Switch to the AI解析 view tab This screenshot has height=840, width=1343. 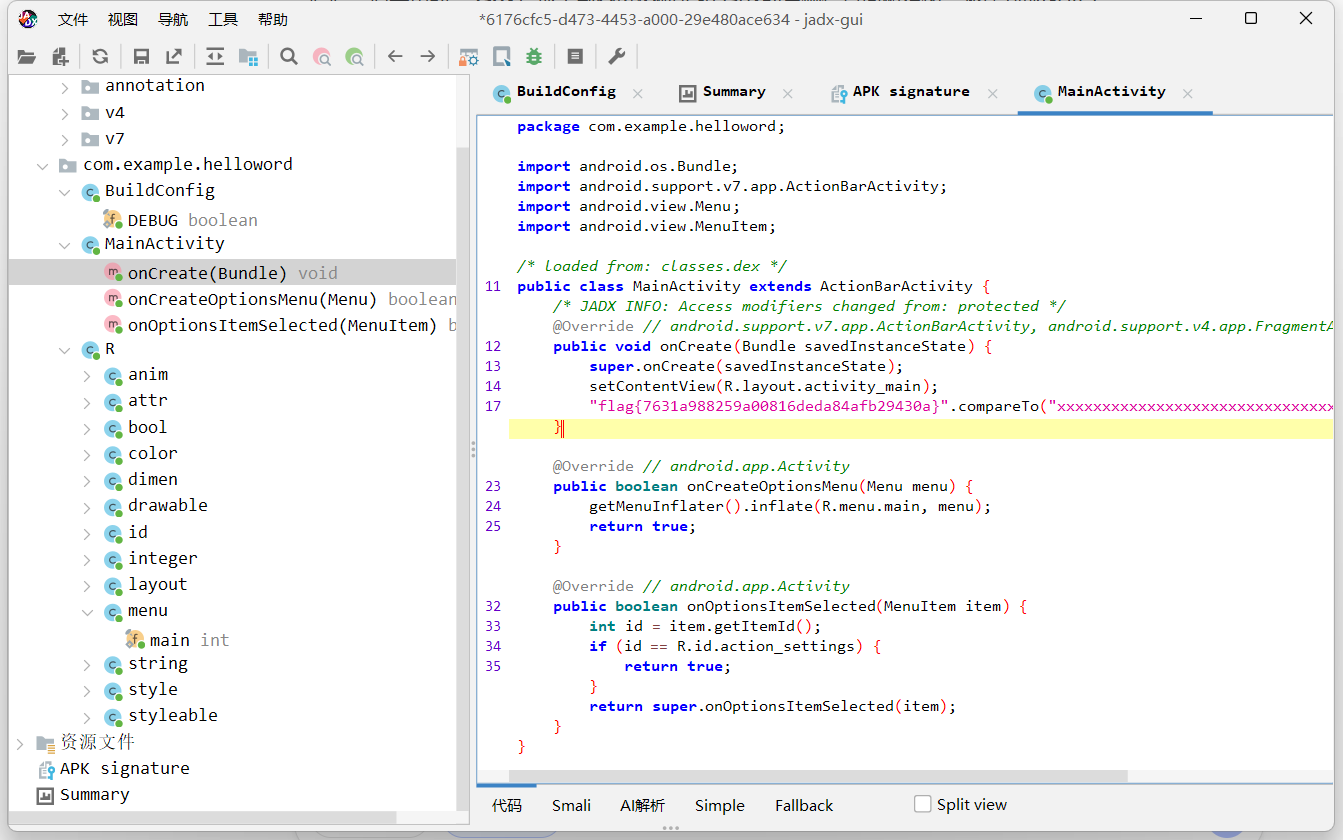click(x=642, y=805)
